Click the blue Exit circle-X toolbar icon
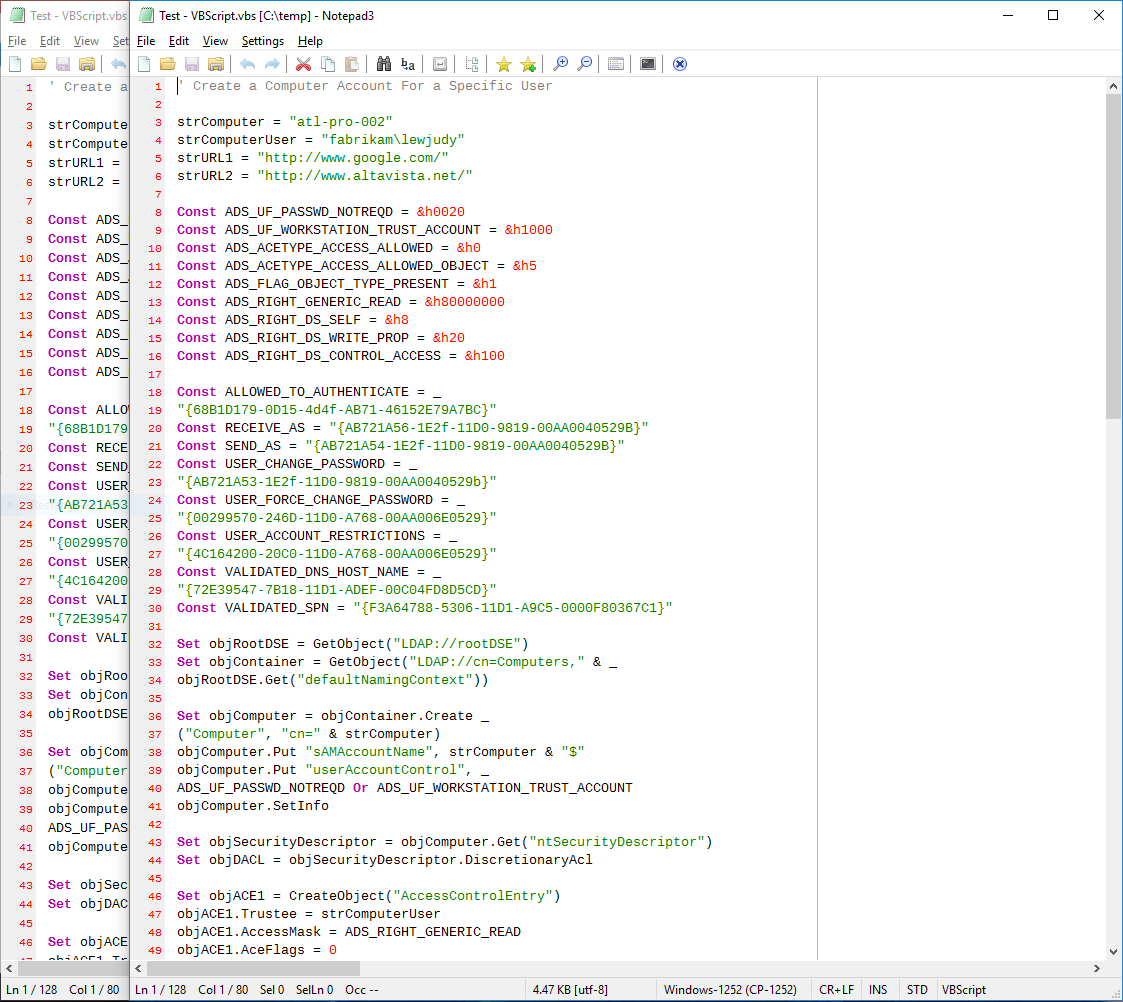This screenshot has height=1002, width=1123. 680,64
